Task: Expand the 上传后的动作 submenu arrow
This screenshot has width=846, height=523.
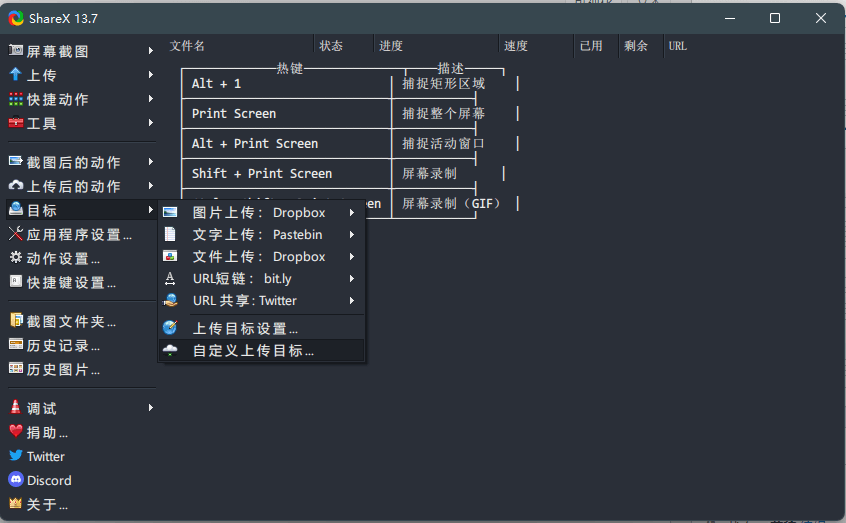Action: tap(151, 186)
